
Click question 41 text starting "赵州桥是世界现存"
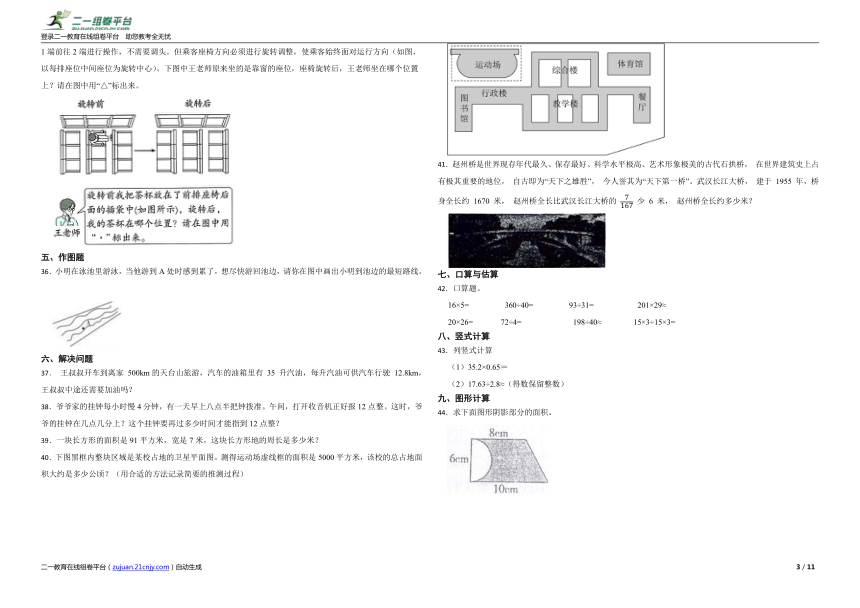click(x=628, y=183)
